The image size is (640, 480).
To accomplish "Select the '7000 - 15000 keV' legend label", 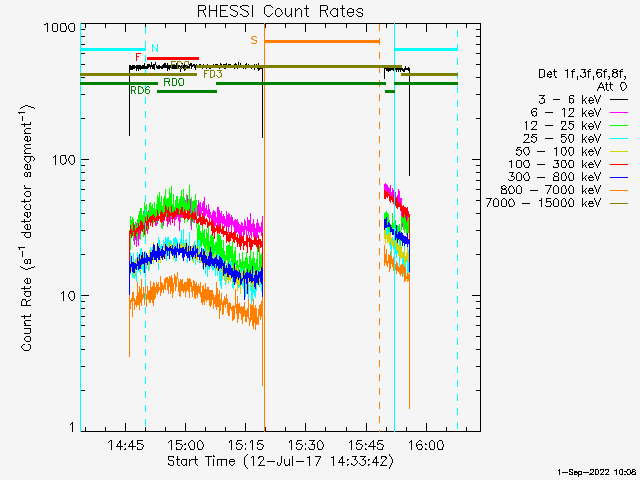I will 543,203.
